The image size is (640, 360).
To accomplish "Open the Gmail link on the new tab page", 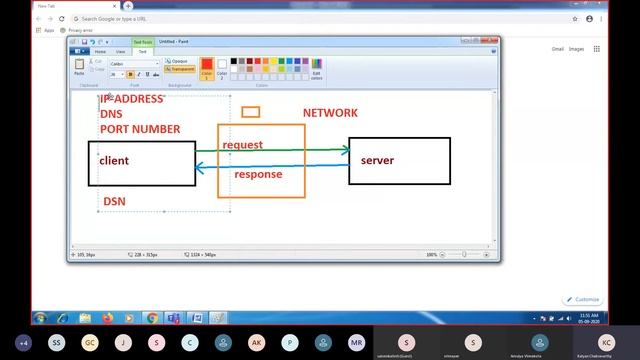I will click(558, 49).
